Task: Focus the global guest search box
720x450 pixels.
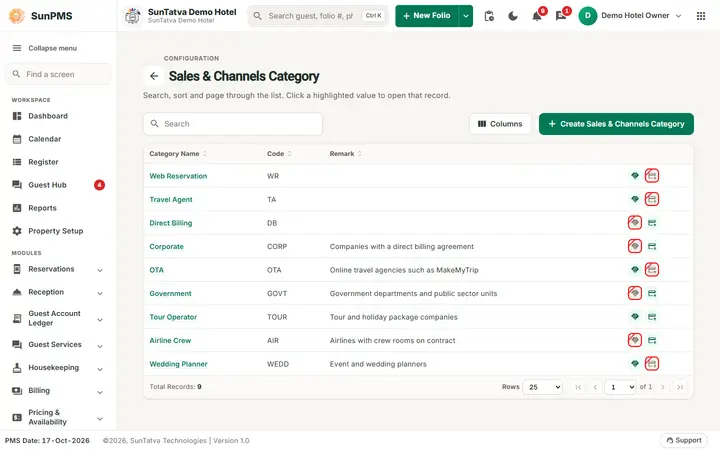Action: [x=318, y=16]
